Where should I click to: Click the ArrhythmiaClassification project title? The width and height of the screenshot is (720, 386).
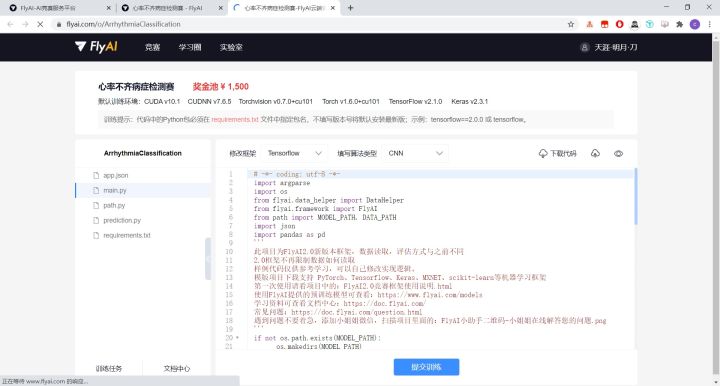tap(143, 153)
